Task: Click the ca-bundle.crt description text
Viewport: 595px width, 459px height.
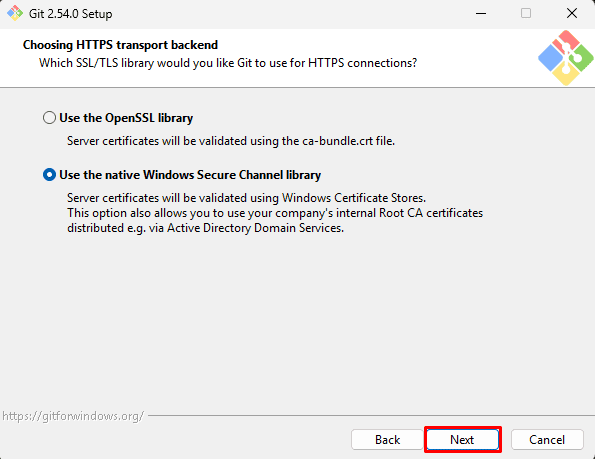Action: (x=231, y=141)
